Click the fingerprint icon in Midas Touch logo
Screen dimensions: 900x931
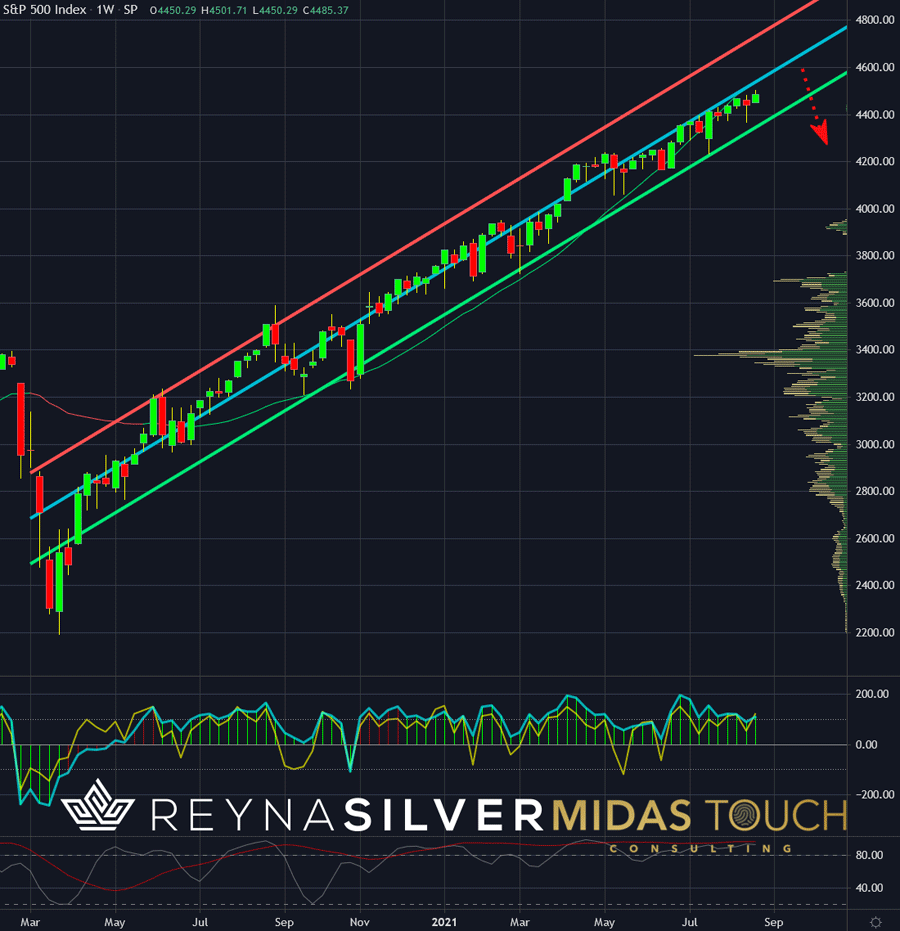[823, 814]
